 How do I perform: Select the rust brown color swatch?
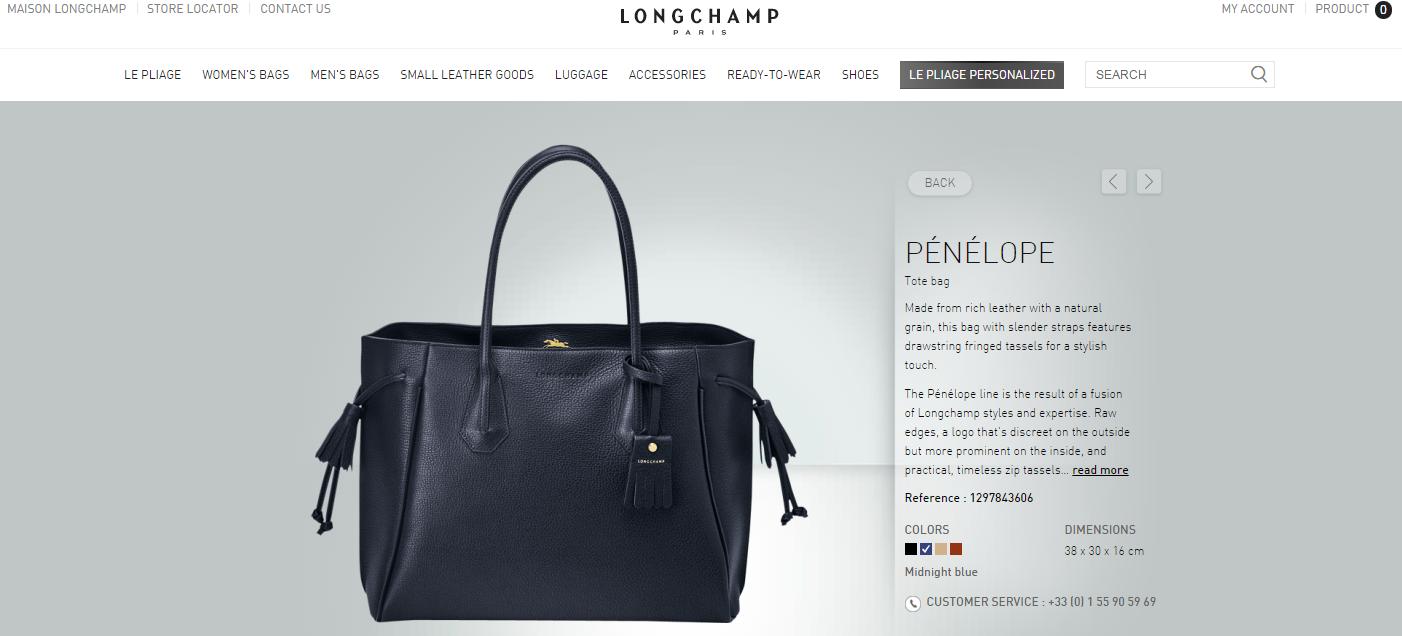[956, 549]
